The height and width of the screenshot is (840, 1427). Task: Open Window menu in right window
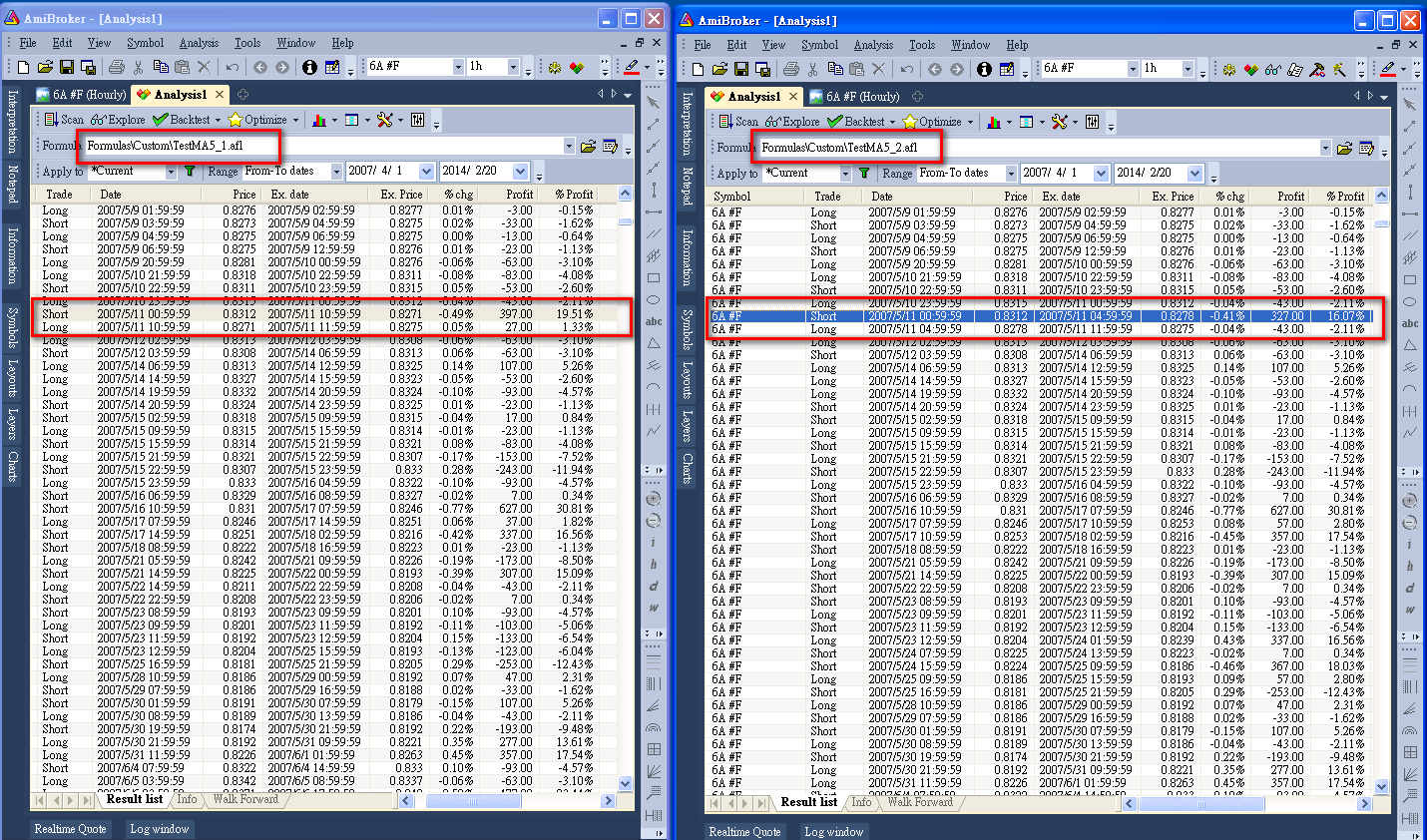click(x=970, y=45)
